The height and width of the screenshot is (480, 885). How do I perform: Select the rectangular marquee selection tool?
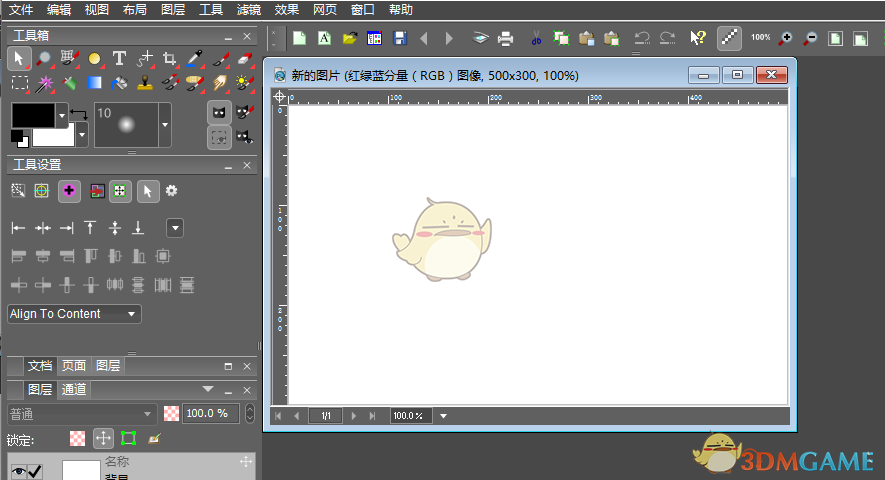pos(20,83)
